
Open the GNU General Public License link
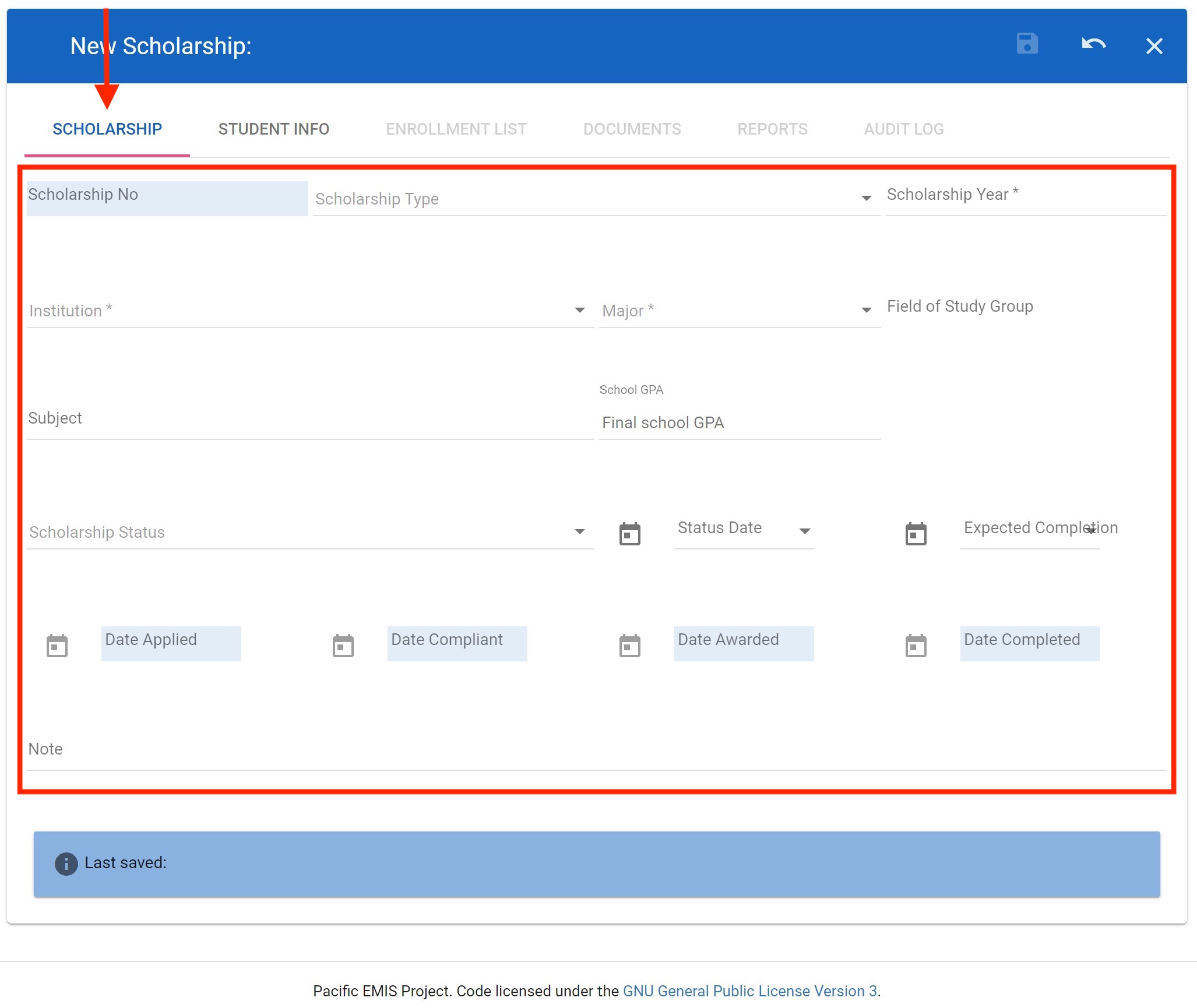click(x=749, y=991)
